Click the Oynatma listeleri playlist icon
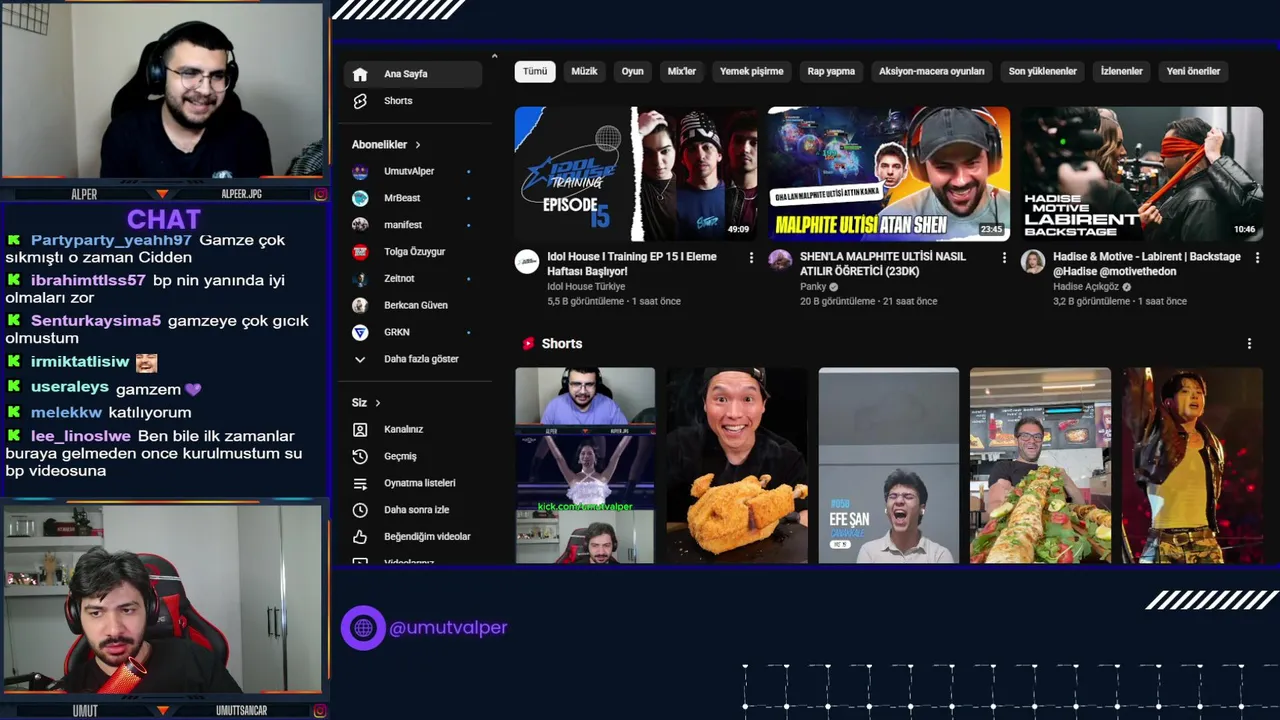Image resolution: width=1280 pixels, height=720 pixels. coord(360,483)
